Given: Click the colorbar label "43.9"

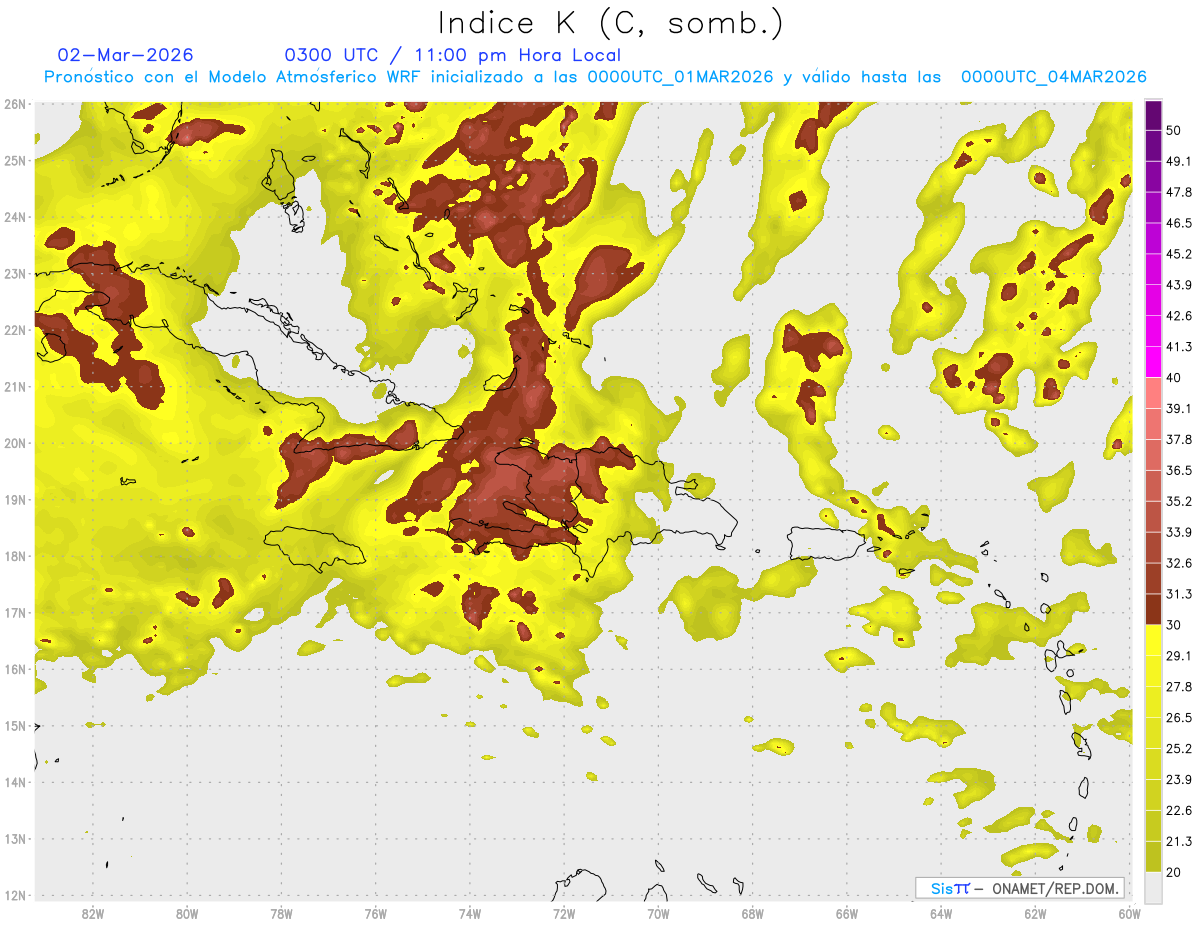Looking at the screenshot, I should click(x=1178, y=285).
